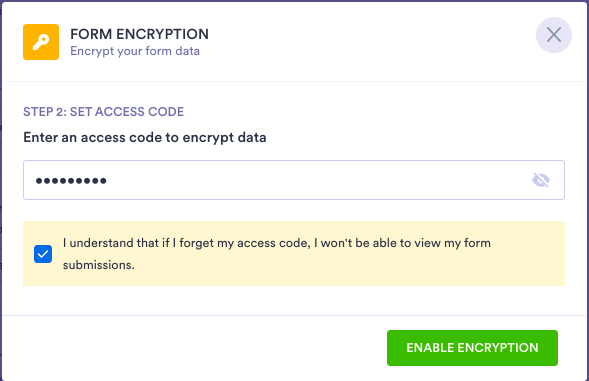This screenshot has width=589, height=381.
Task: Dismiss the dialog using the round X button
Action: pos(554,35)
